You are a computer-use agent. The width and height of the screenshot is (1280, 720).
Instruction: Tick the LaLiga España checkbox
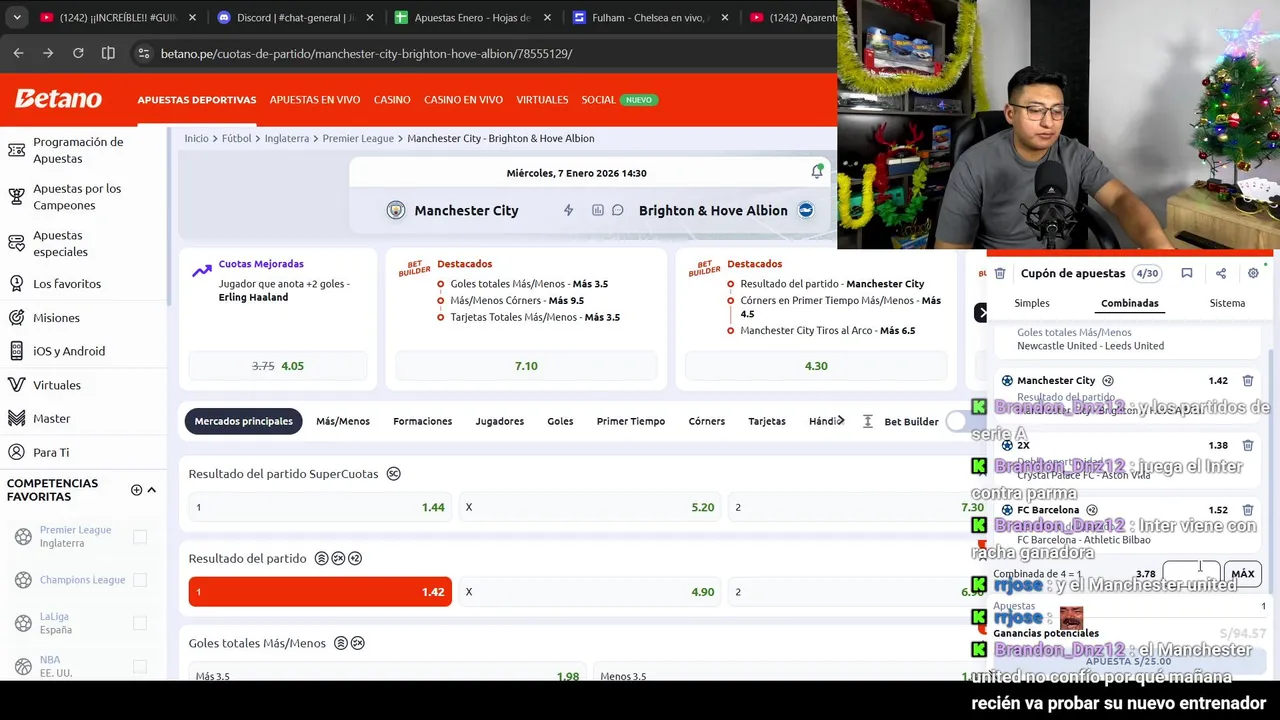[x=140, y=623]
